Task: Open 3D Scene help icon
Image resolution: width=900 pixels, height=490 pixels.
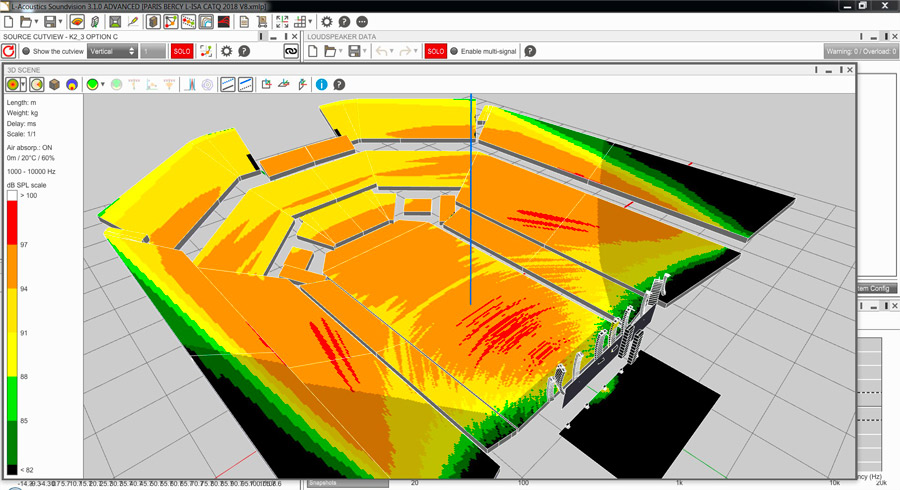Action: coord(339,85)
